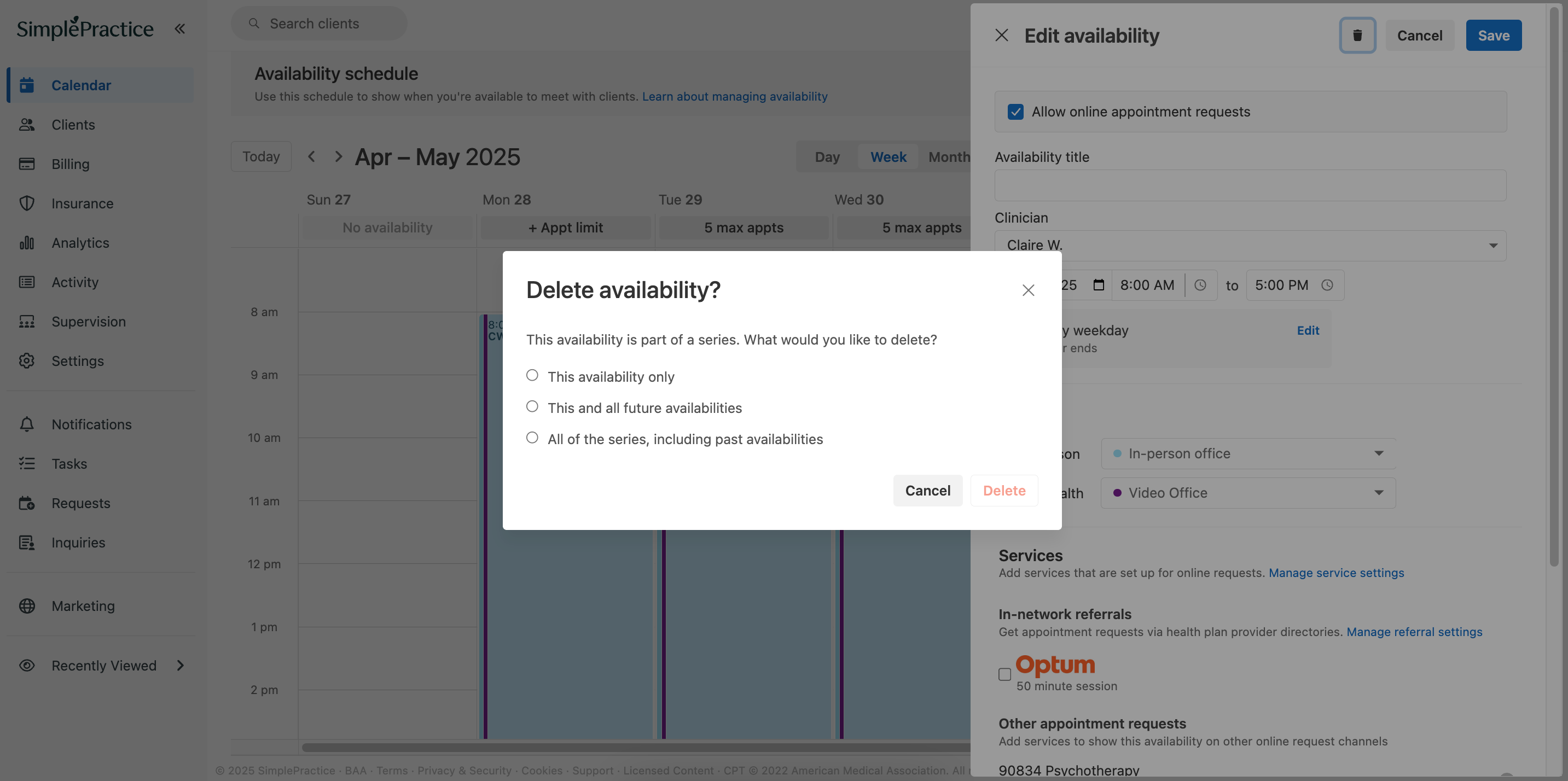1568x781 pixels.
Task: Open the Inquiries icon
Action: tap(27, 542)
